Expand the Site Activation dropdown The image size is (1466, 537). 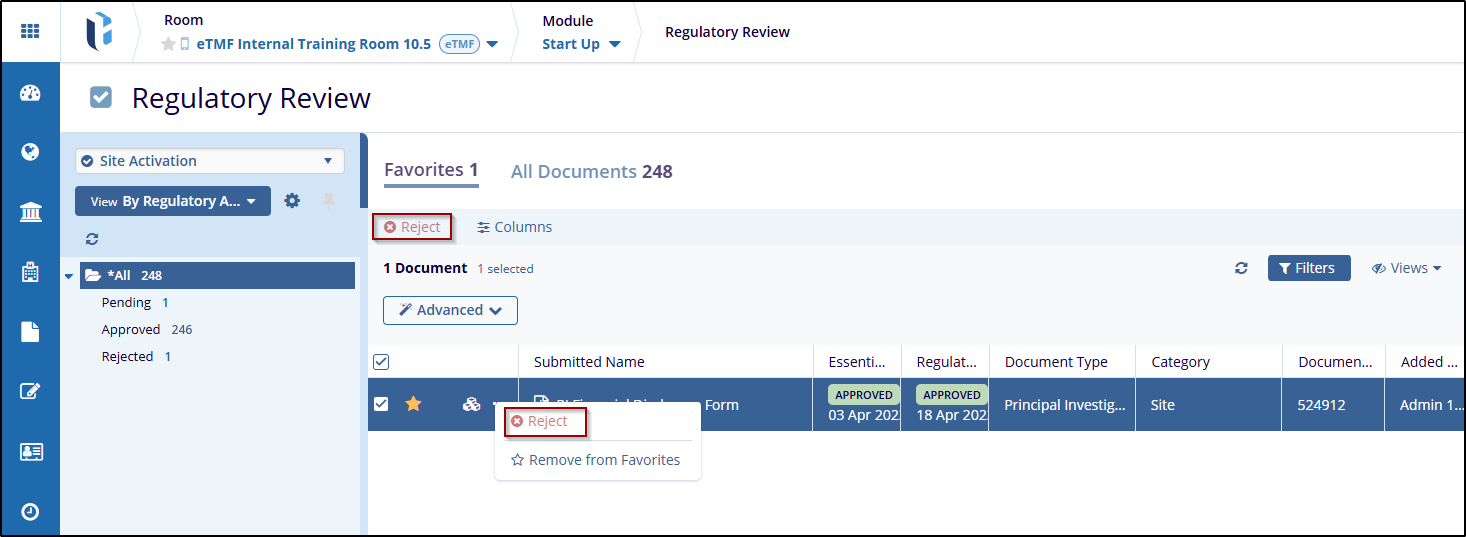(x=210, y=161)
